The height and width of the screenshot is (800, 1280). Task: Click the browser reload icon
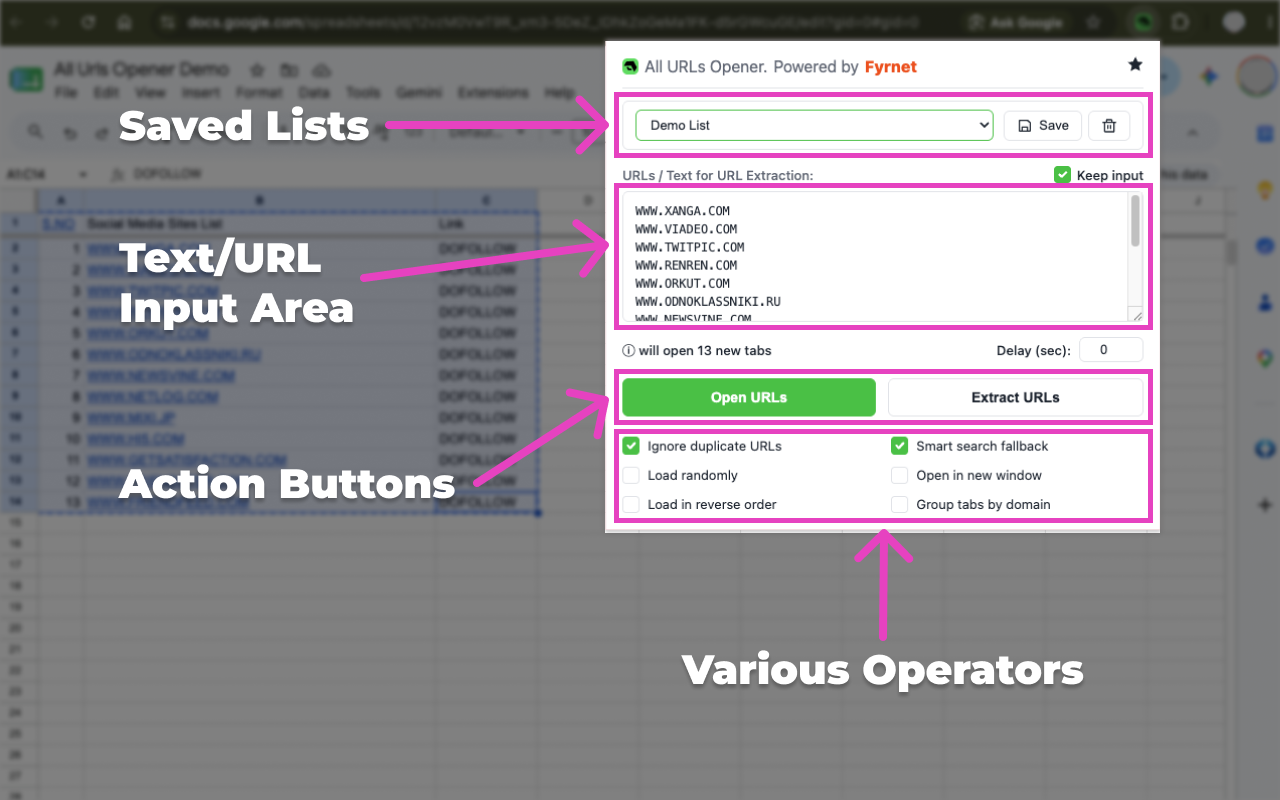[x=89, y=22]
